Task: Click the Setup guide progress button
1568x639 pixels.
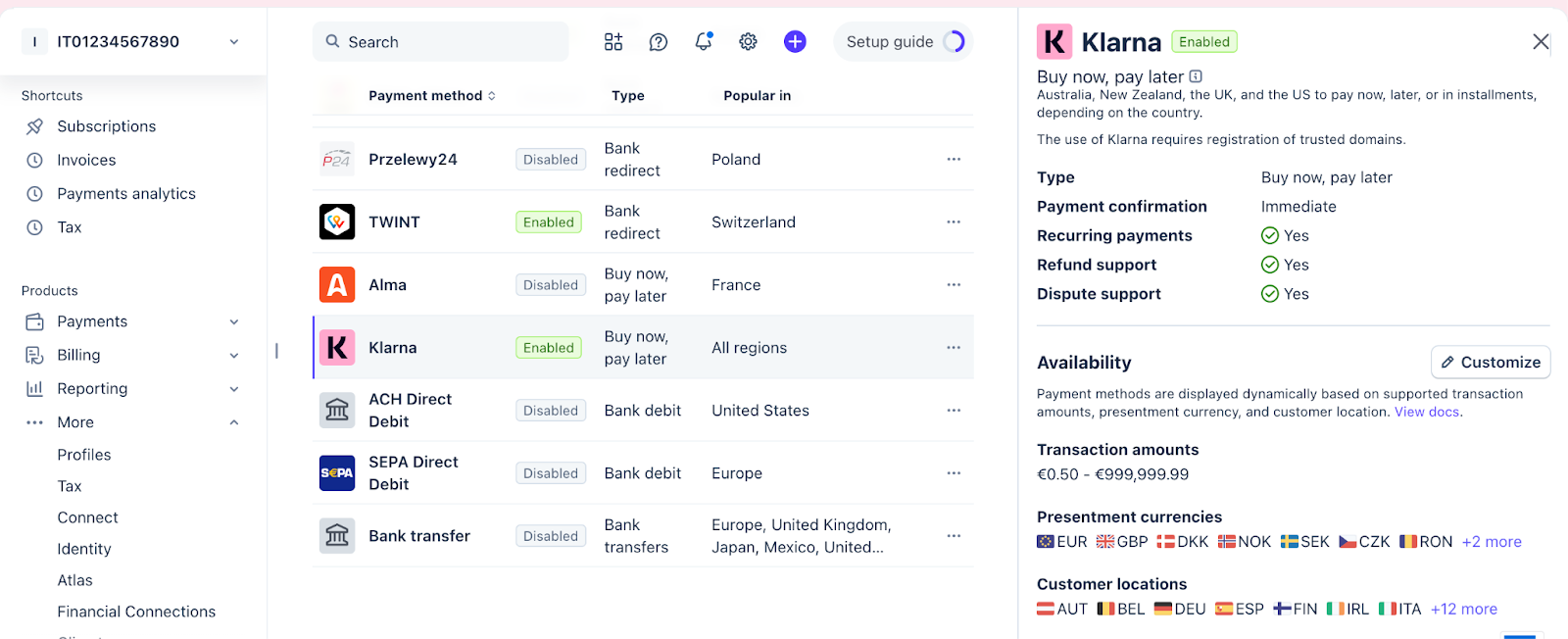Action: 903,41
